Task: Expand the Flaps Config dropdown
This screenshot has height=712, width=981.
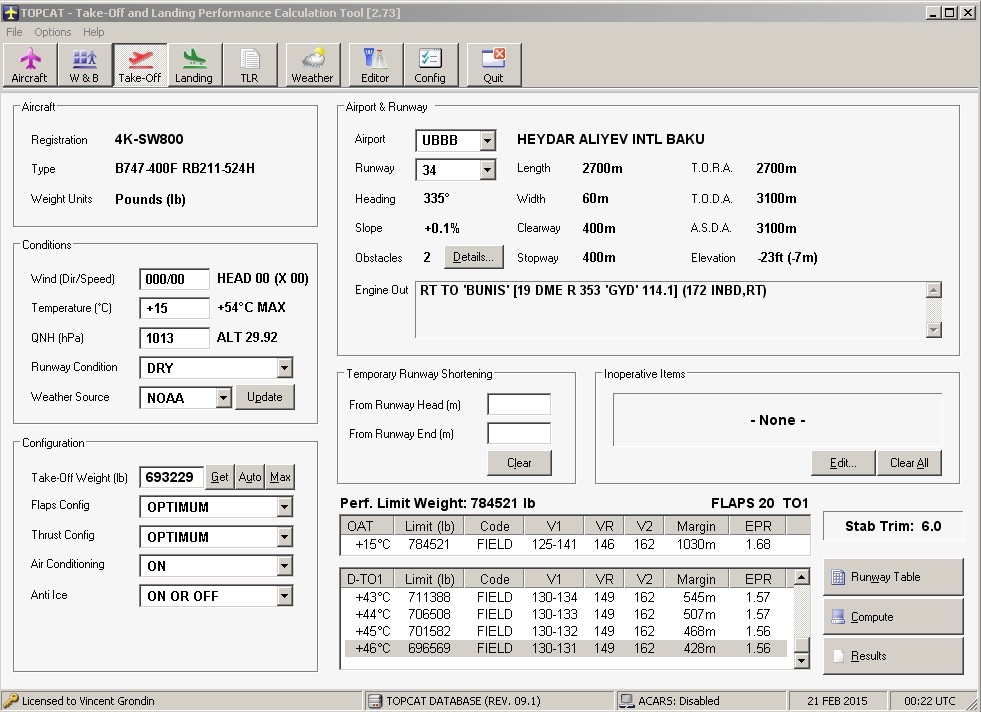Action: tap(285, 507)
